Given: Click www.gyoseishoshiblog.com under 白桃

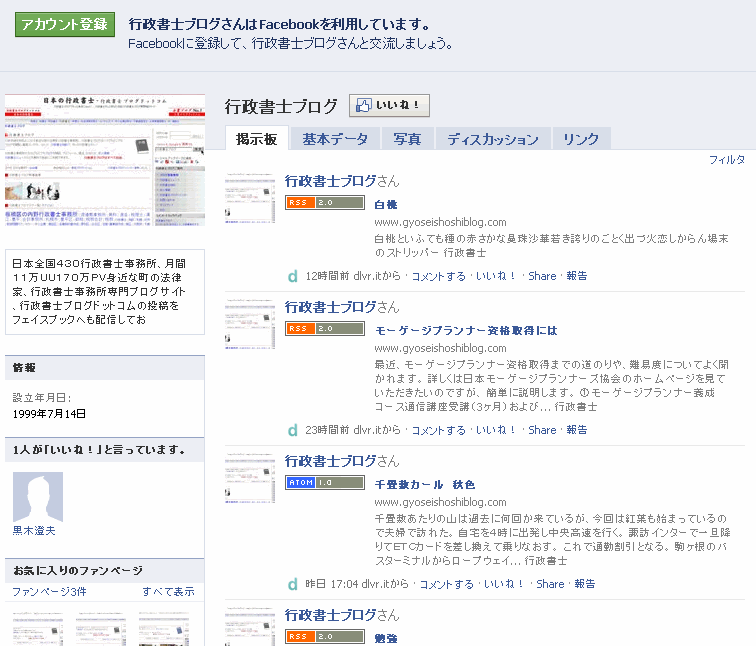Looking at the screenshot, I should pos(440,222).
